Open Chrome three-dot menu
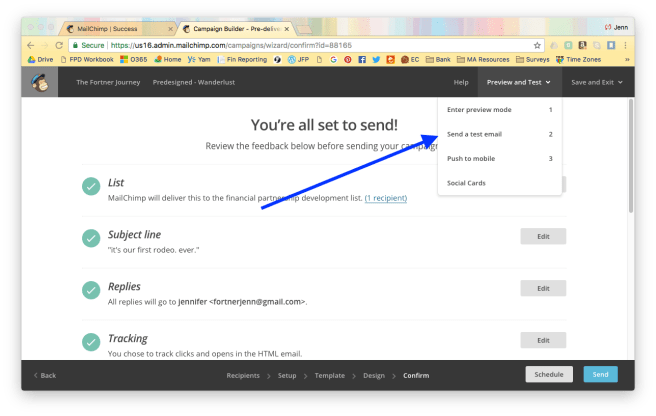 [x=625, y=45]
